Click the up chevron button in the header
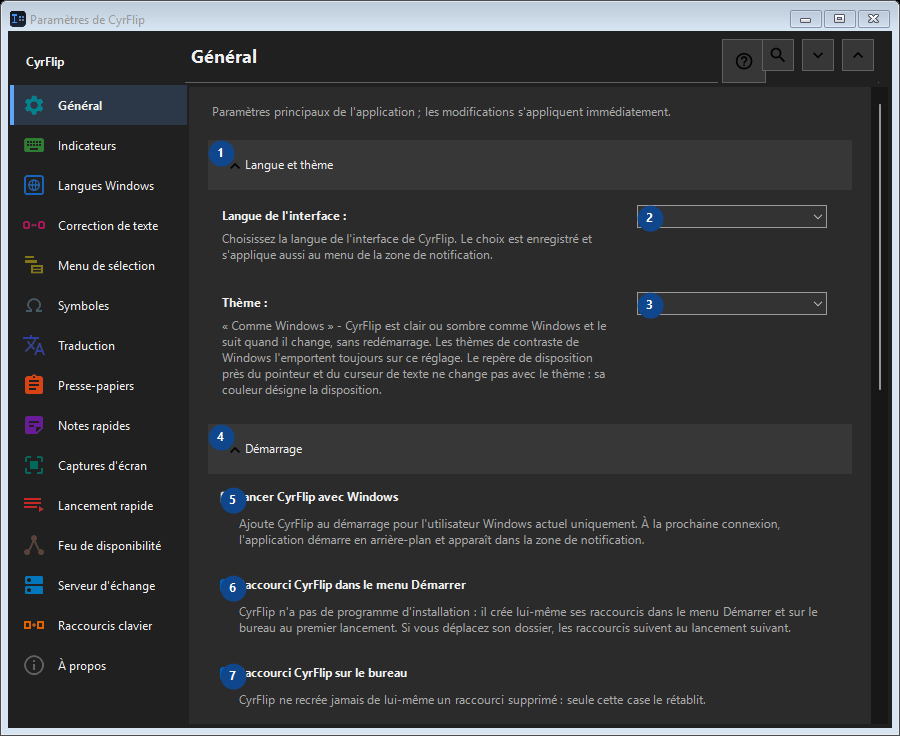This screenshot has width=900, height=736. coord(858,55)
